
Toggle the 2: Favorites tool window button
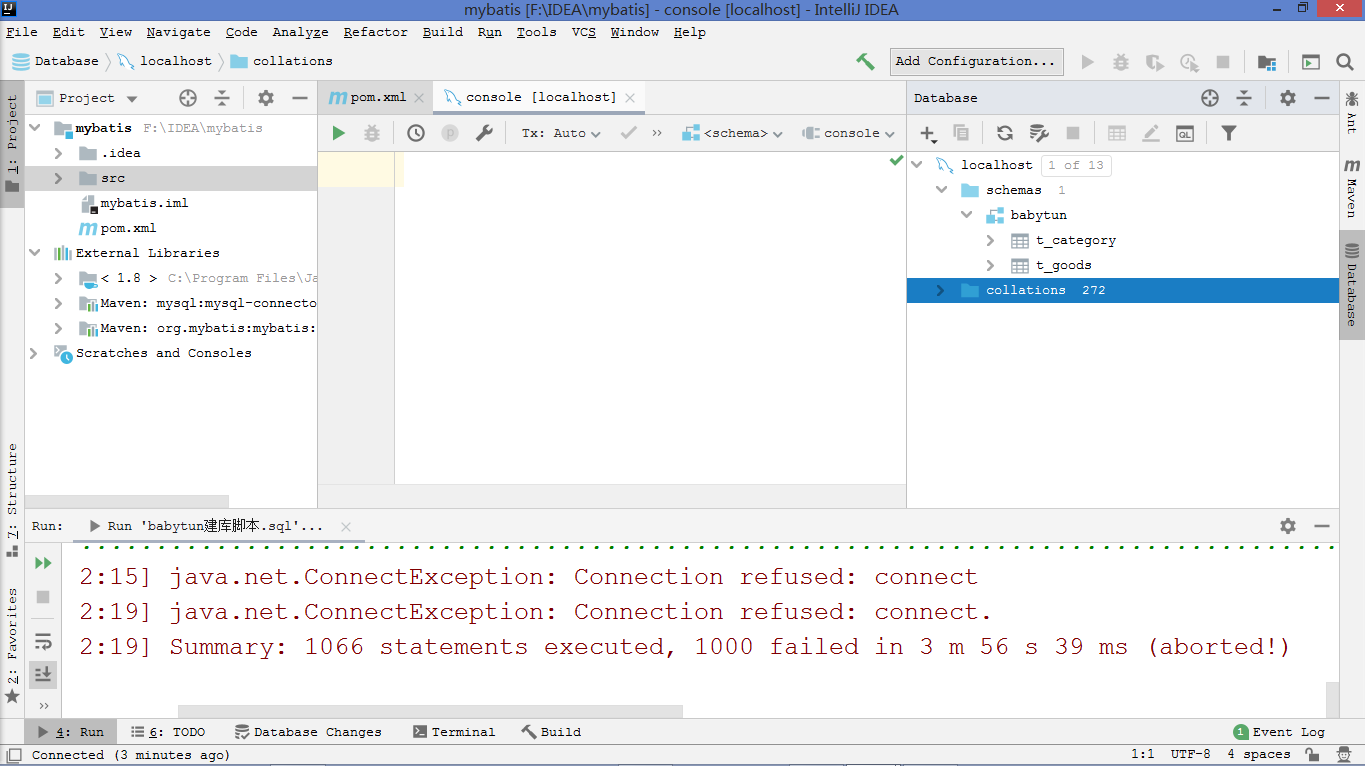coord(12,646)
